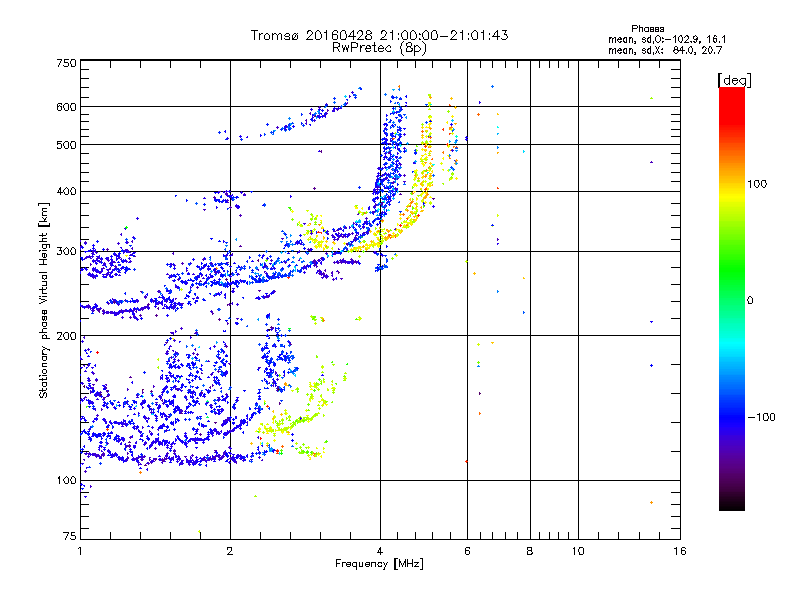The height and width of the screenshot is (600, 800).
Task: Click the phase rainbow colorbar
Action: [732, 298]
